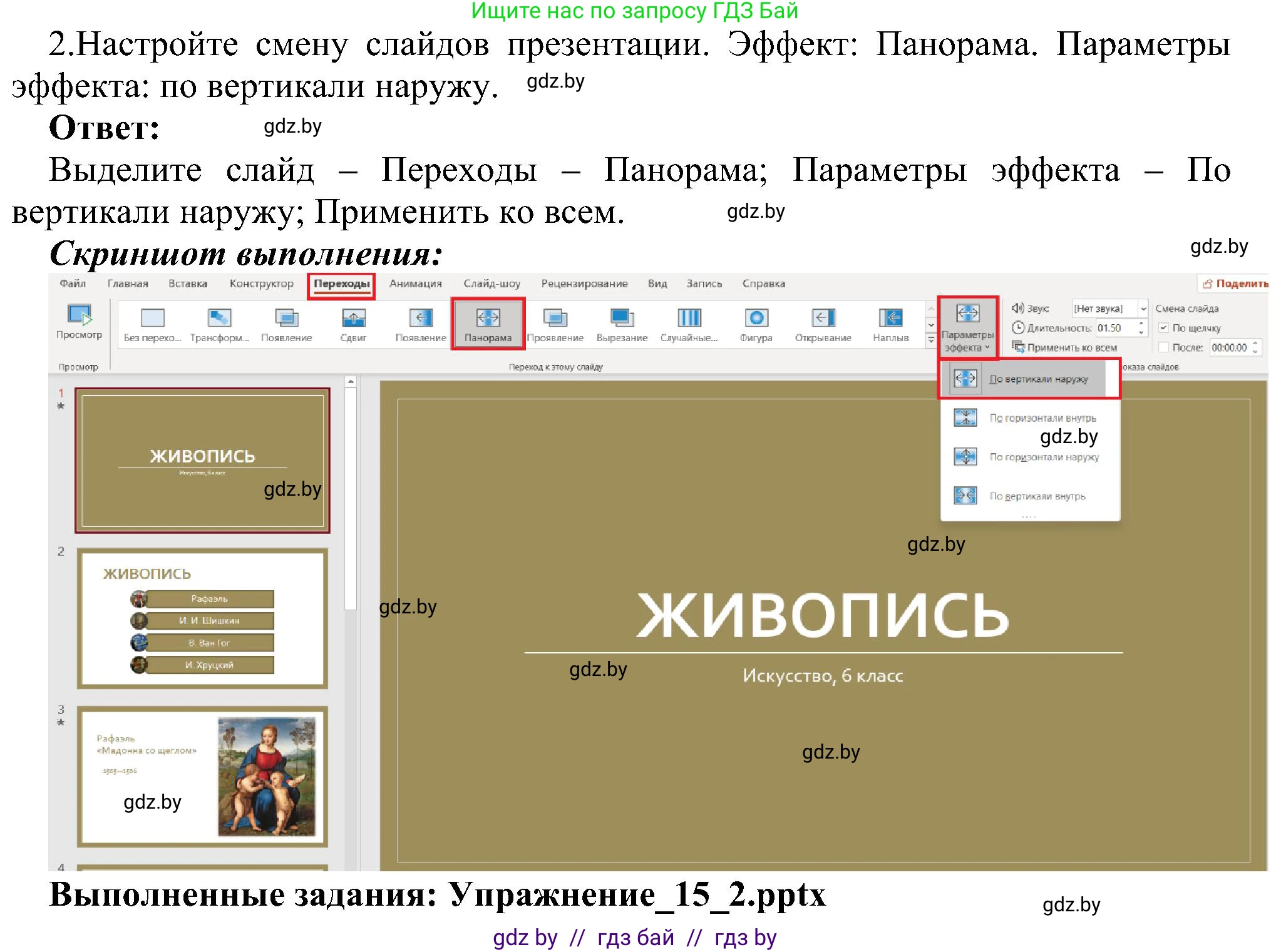
Task: Click the subtitle 'Искусство, 6 класс'
Action: 823,676
